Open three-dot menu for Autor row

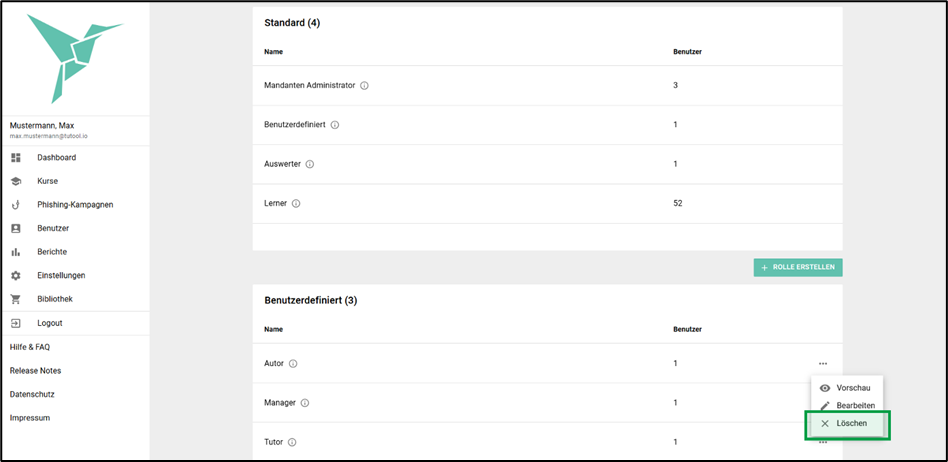823,364
